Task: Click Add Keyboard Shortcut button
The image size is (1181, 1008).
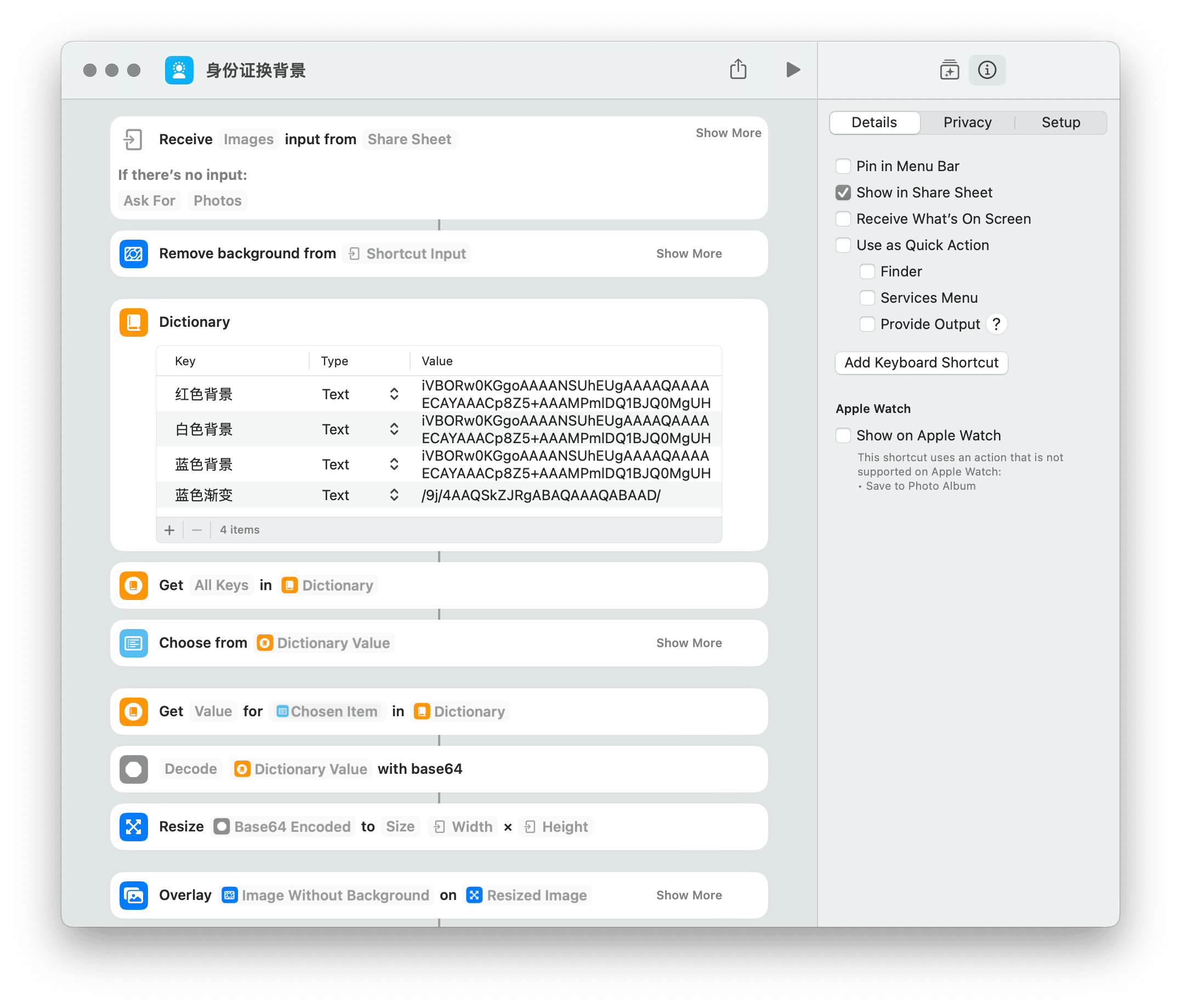Action: 921,363
